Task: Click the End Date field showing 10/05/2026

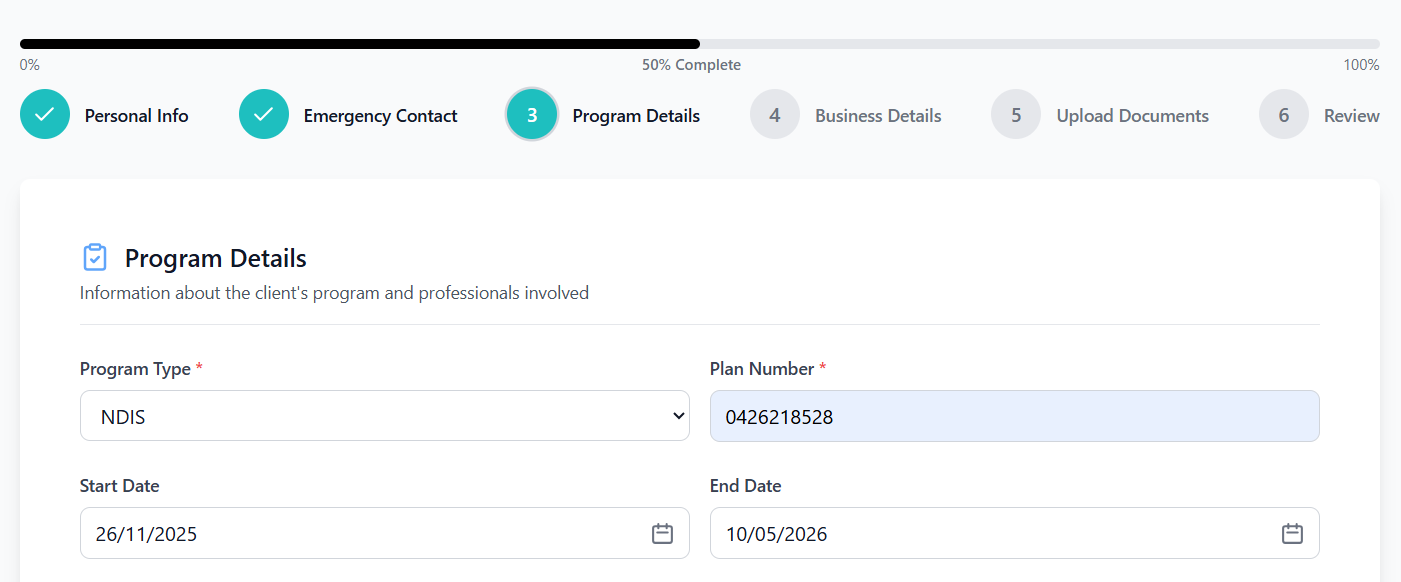Action: click(990, 533)
